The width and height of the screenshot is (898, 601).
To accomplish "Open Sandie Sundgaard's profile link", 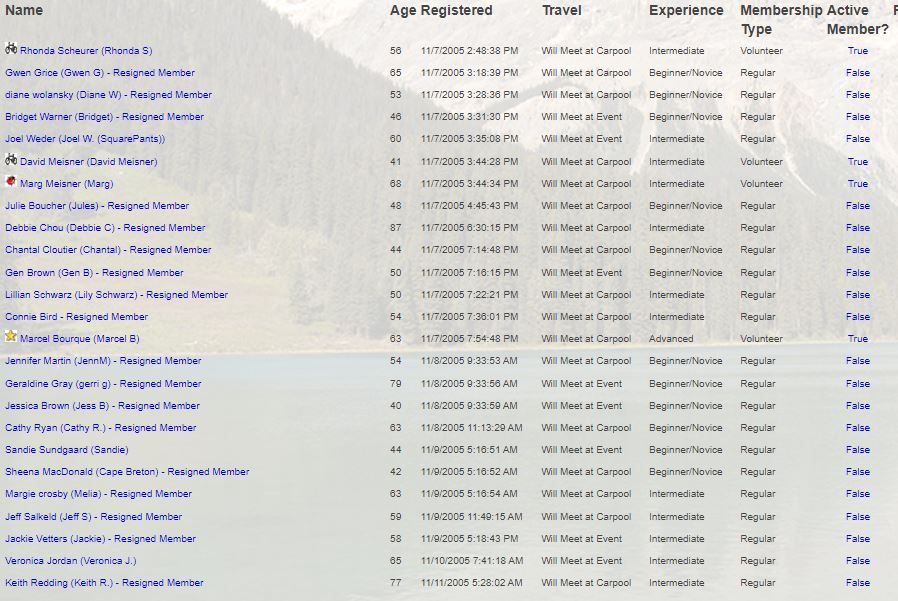I will pos(67,450).
